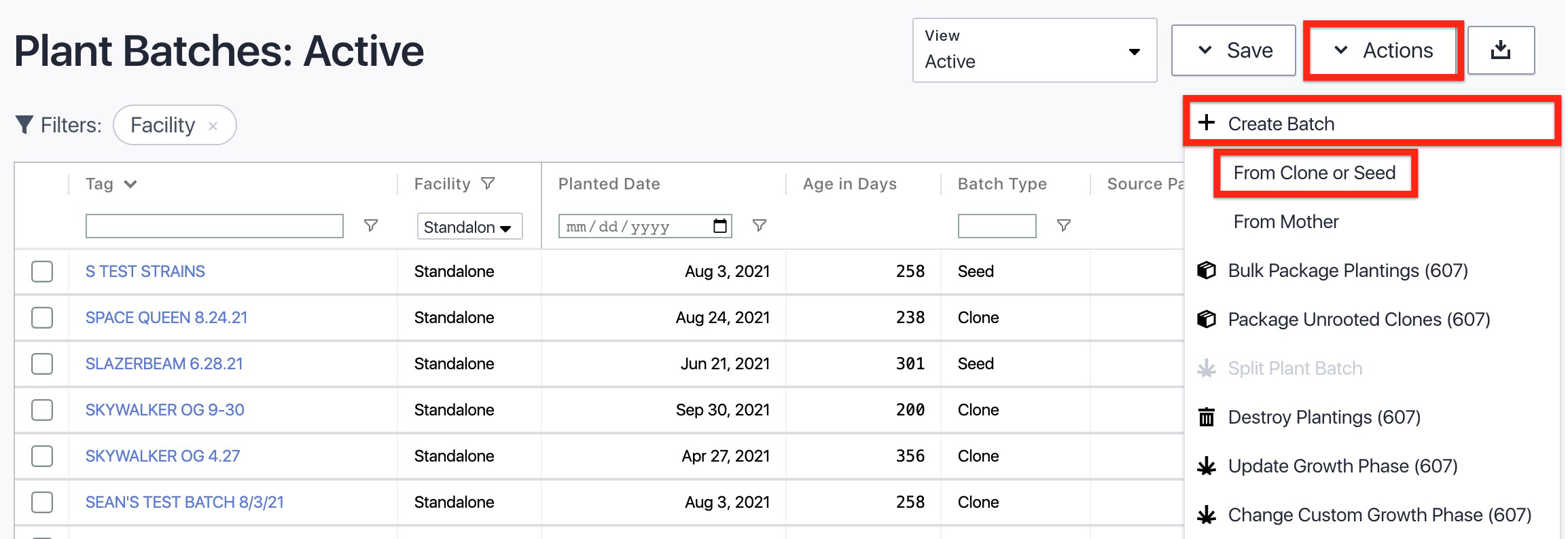Image resolution: width=1568 pixels, height=539 pixels.
Task: Select Destroy Plantings (607)
Action: click(1324, 417)
